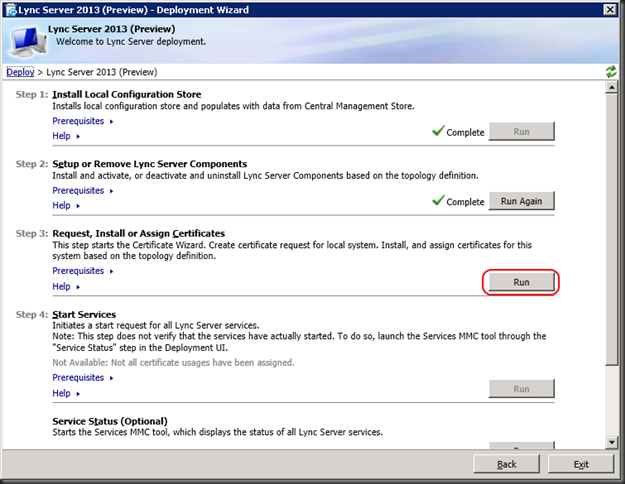Expand Help under Step 1
The image size is (625, 484).
(x=66, y=136)
